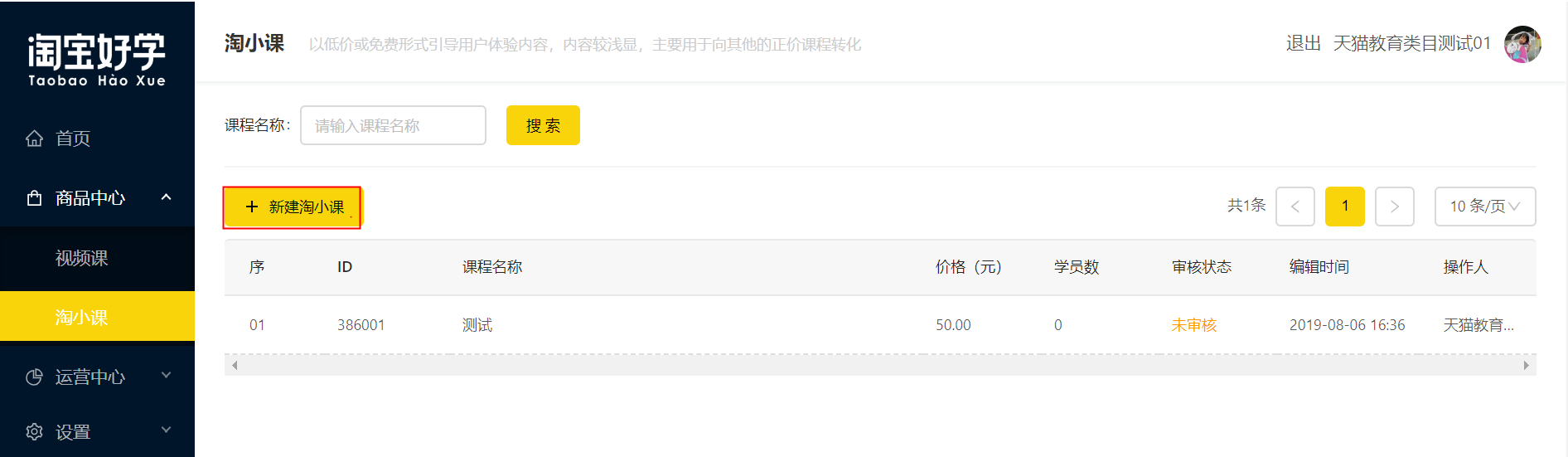This screenshot has width=1568, height=457.
Task: Collapse the 商品中心 menu chevron
Action: tap(166, 197)
